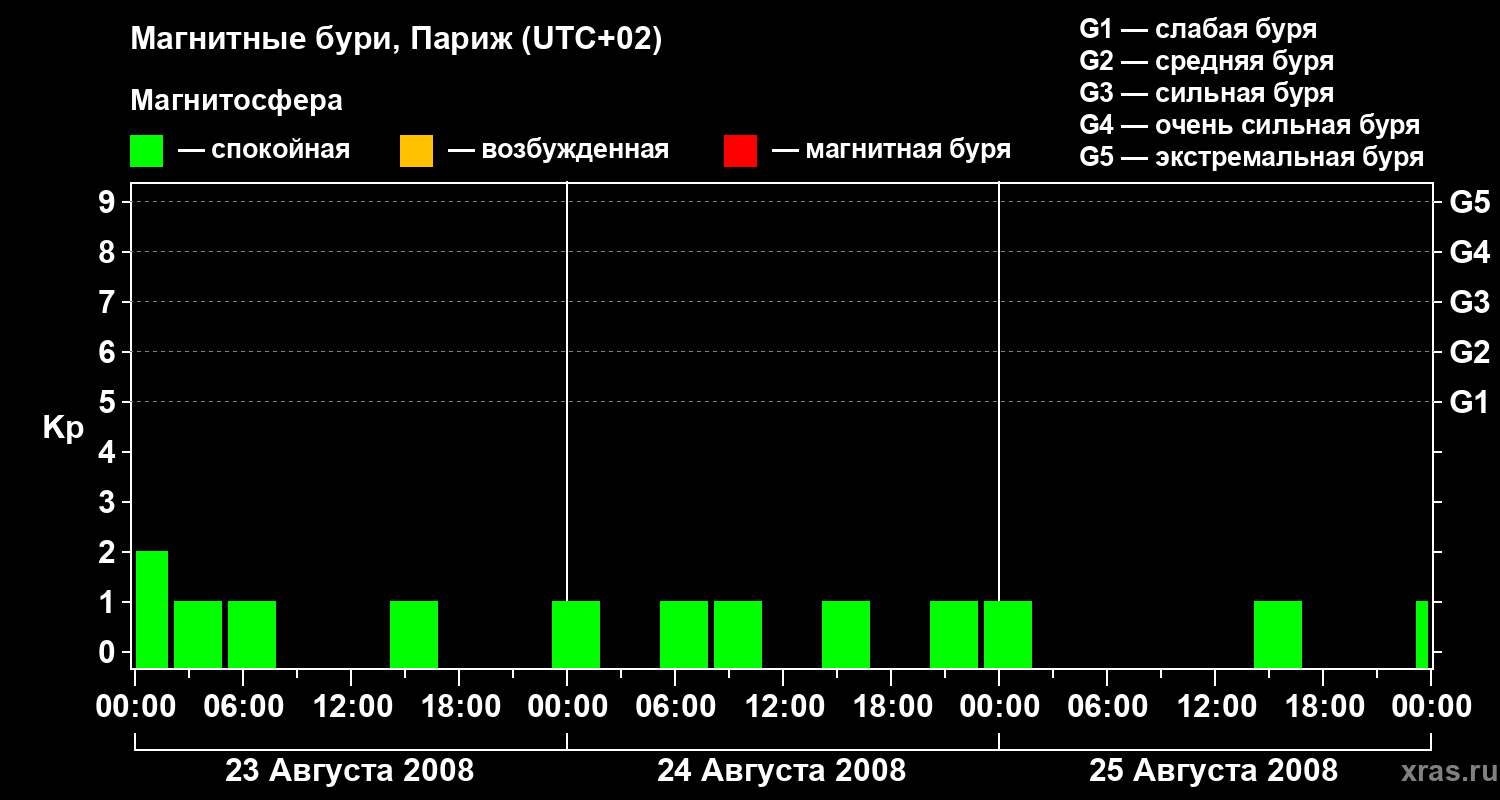Click the green bar near 21:00 on 24 August

954,634
